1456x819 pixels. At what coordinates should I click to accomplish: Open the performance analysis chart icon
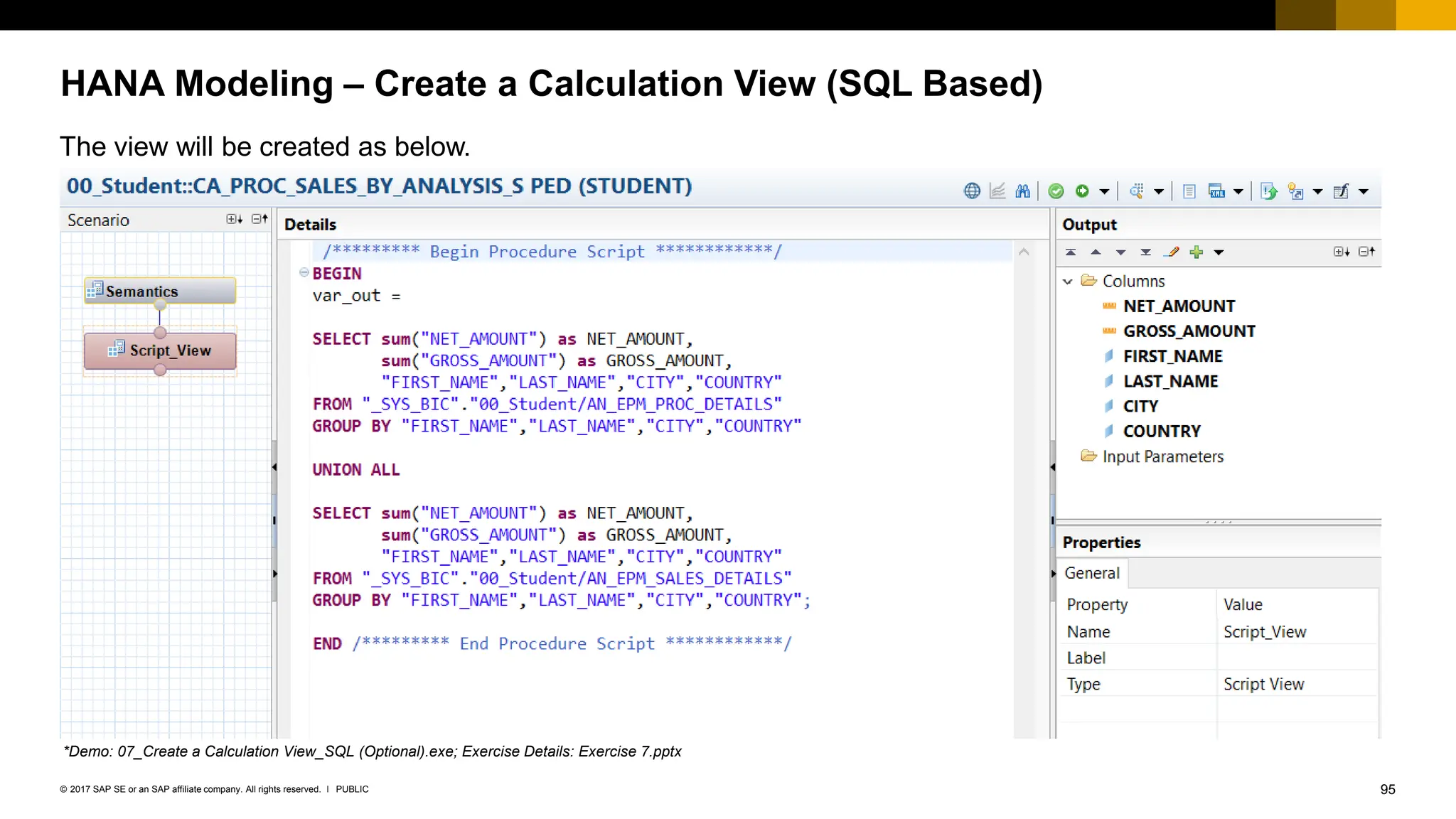click(997, 191)
